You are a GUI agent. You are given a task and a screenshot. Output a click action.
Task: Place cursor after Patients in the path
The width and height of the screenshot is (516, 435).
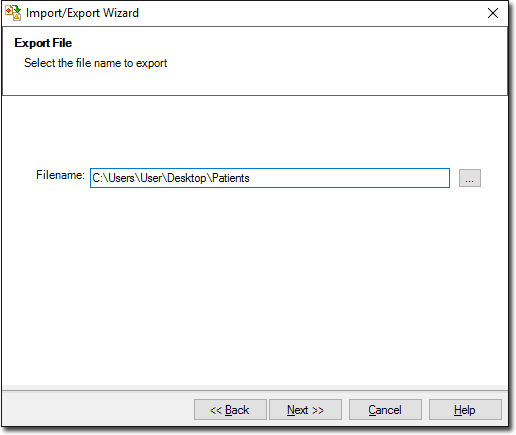coord(250,178)
